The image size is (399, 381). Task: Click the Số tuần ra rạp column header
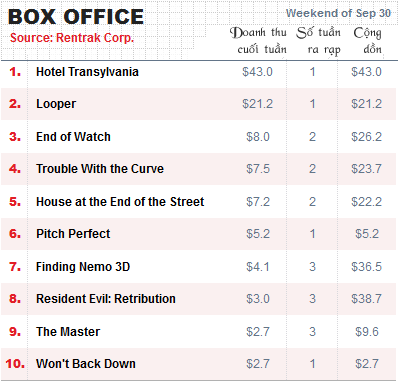(x=319, y=41)
